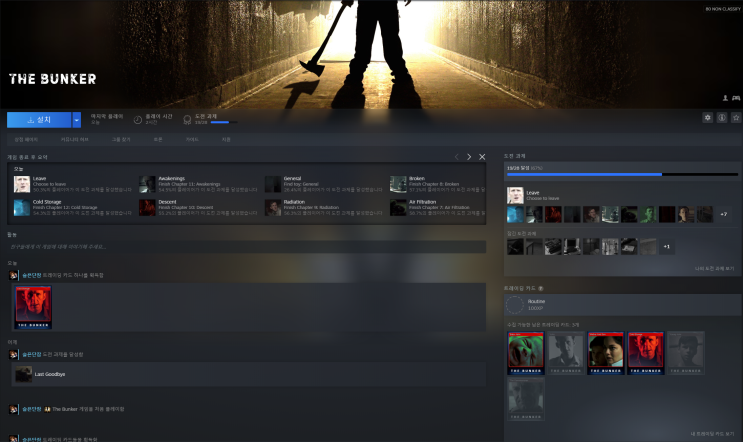Click the user avatar beside the trading card post
Screen dimensions: 743x442
click(x=13, y=275)
